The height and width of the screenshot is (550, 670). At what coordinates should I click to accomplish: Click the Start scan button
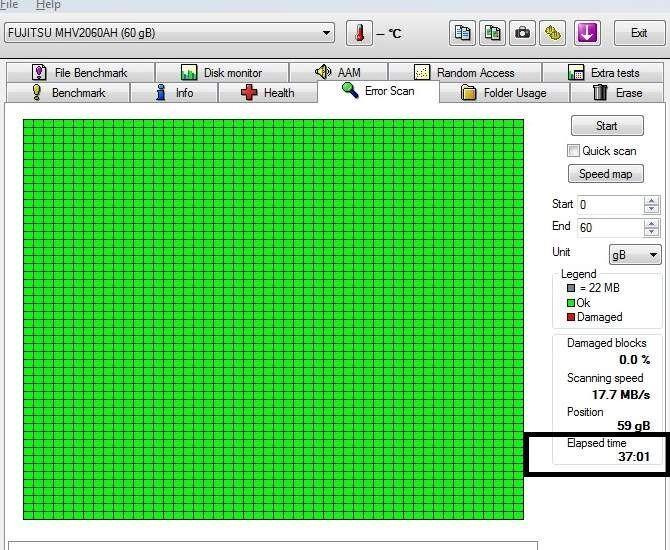click(x=607, y=126)
